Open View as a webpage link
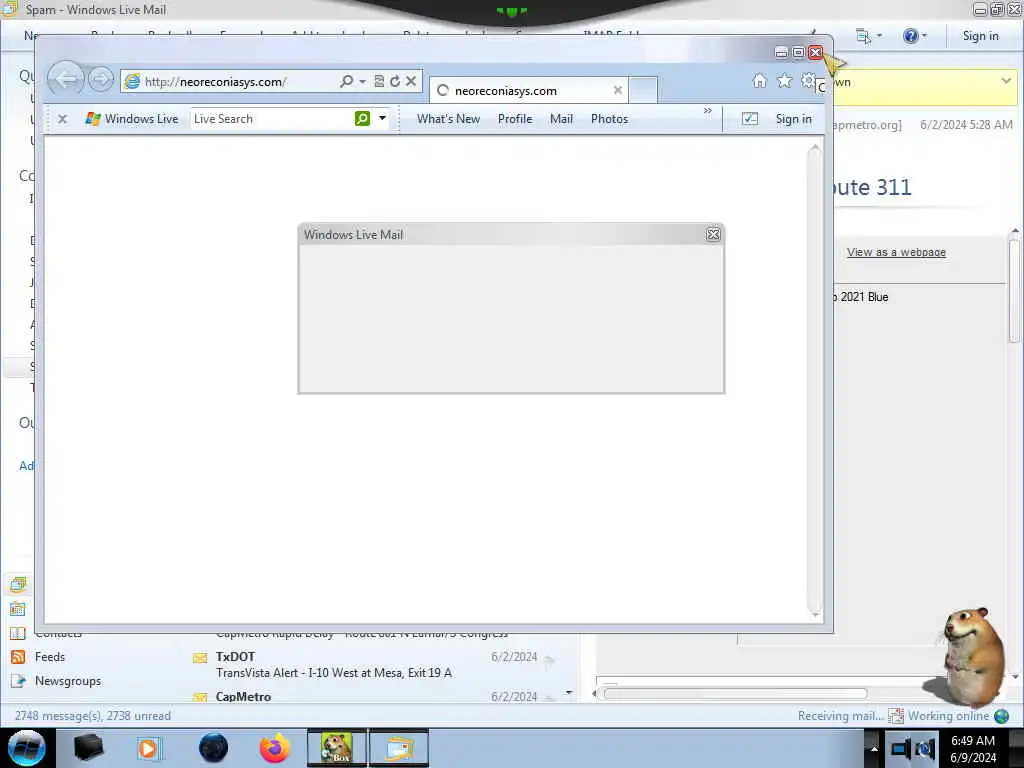Viewport: 1024px width, 768px height. 896,252
